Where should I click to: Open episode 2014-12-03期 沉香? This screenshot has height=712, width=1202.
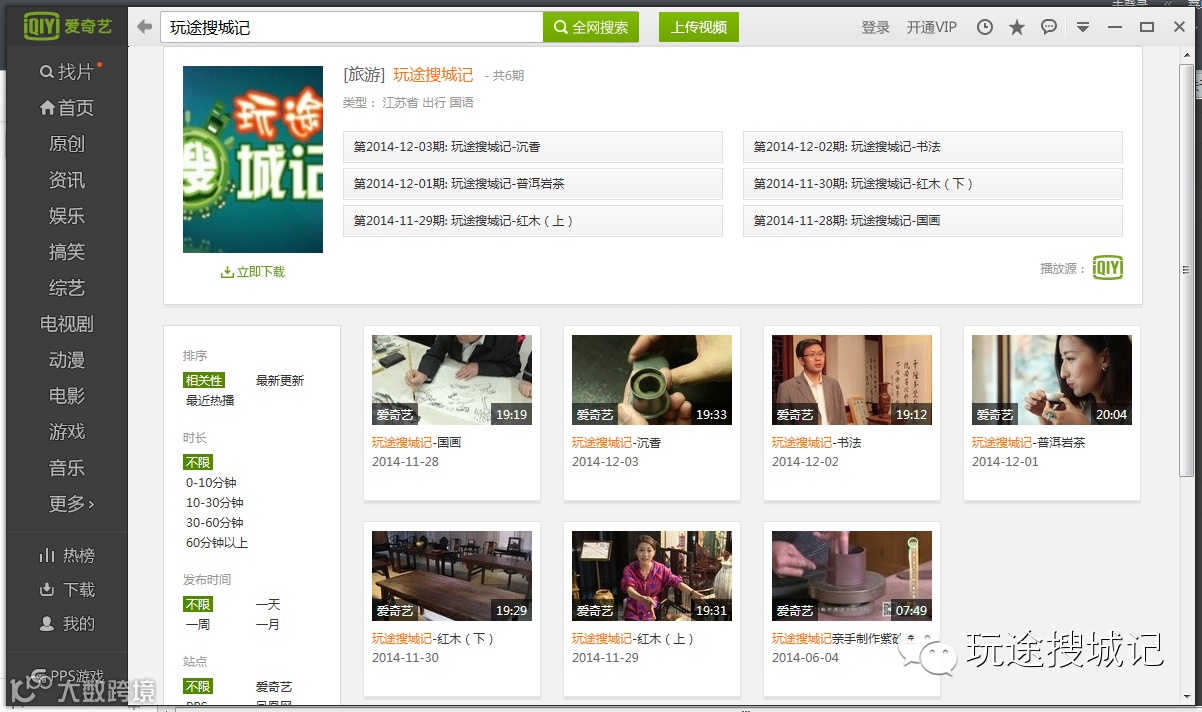coord(533,147)
